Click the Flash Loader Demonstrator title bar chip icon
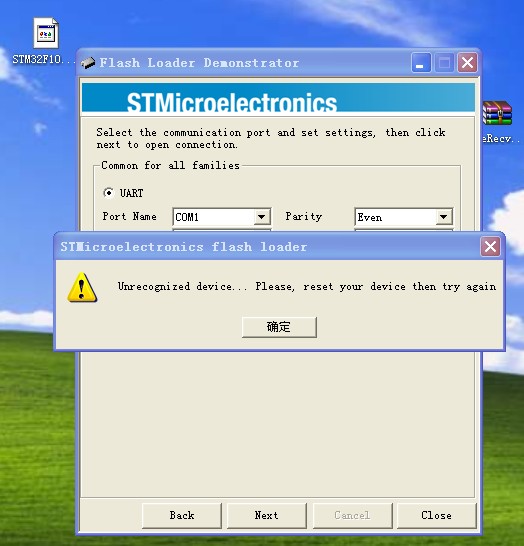Screen dimensions: 524x546 (x=88, y=63)
